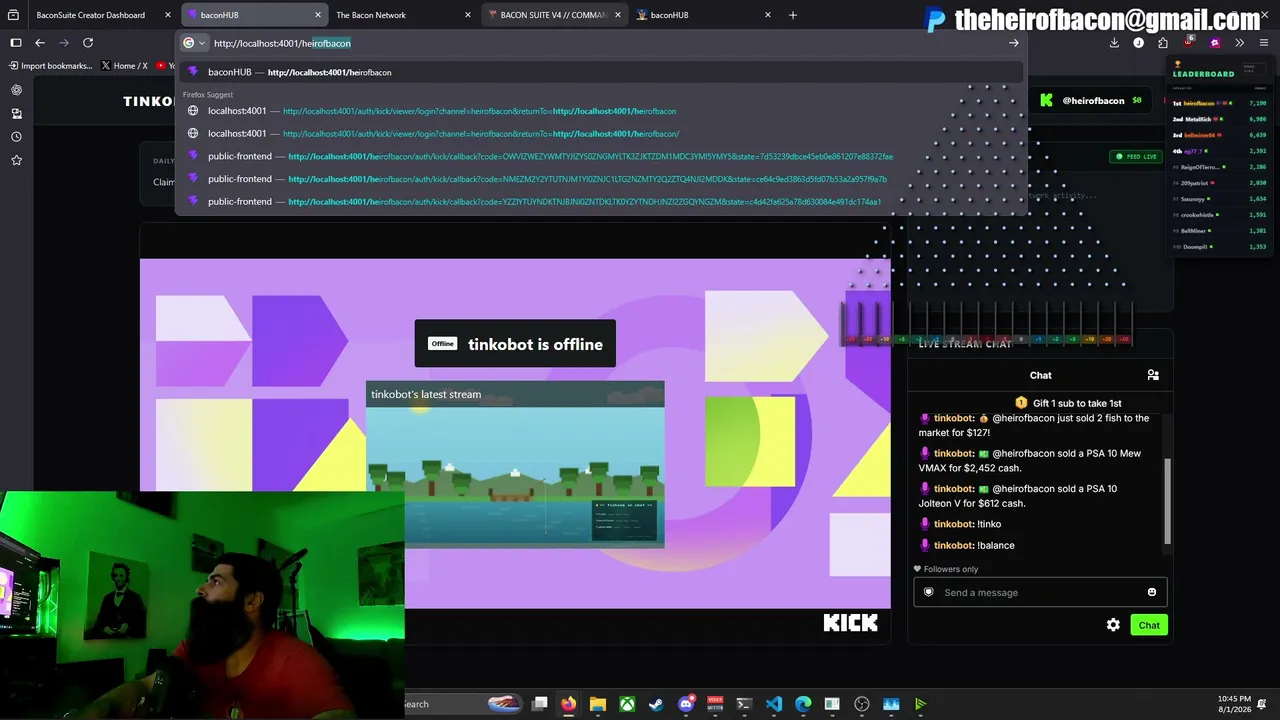Select first localhost:4001 viewer login suggestion
The height and width of the screenshot is (720, 1280).
(x=600, y=111)
